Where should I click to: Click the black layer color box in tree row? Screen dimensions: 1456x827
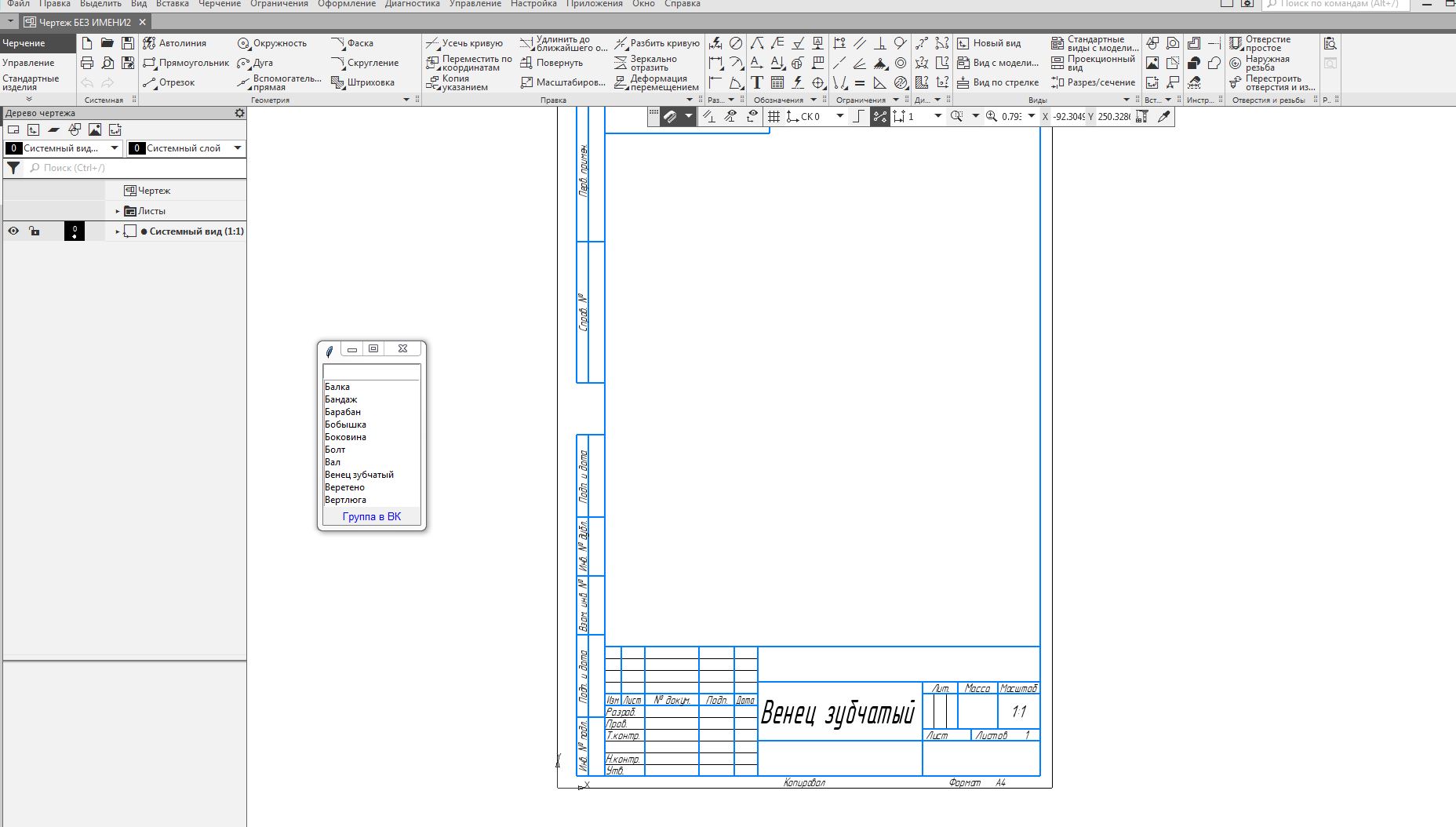[75, 231]
